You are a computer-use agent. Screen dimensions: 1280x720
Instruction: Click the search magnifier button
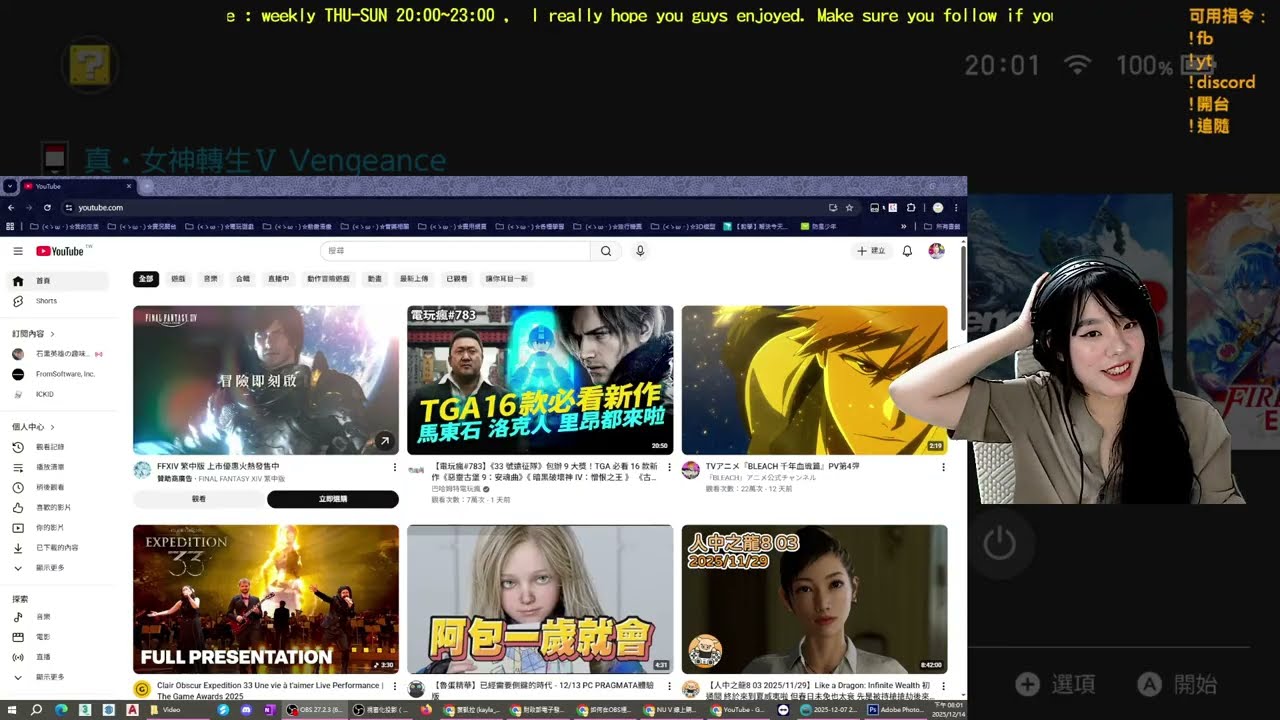pos(605,251)
